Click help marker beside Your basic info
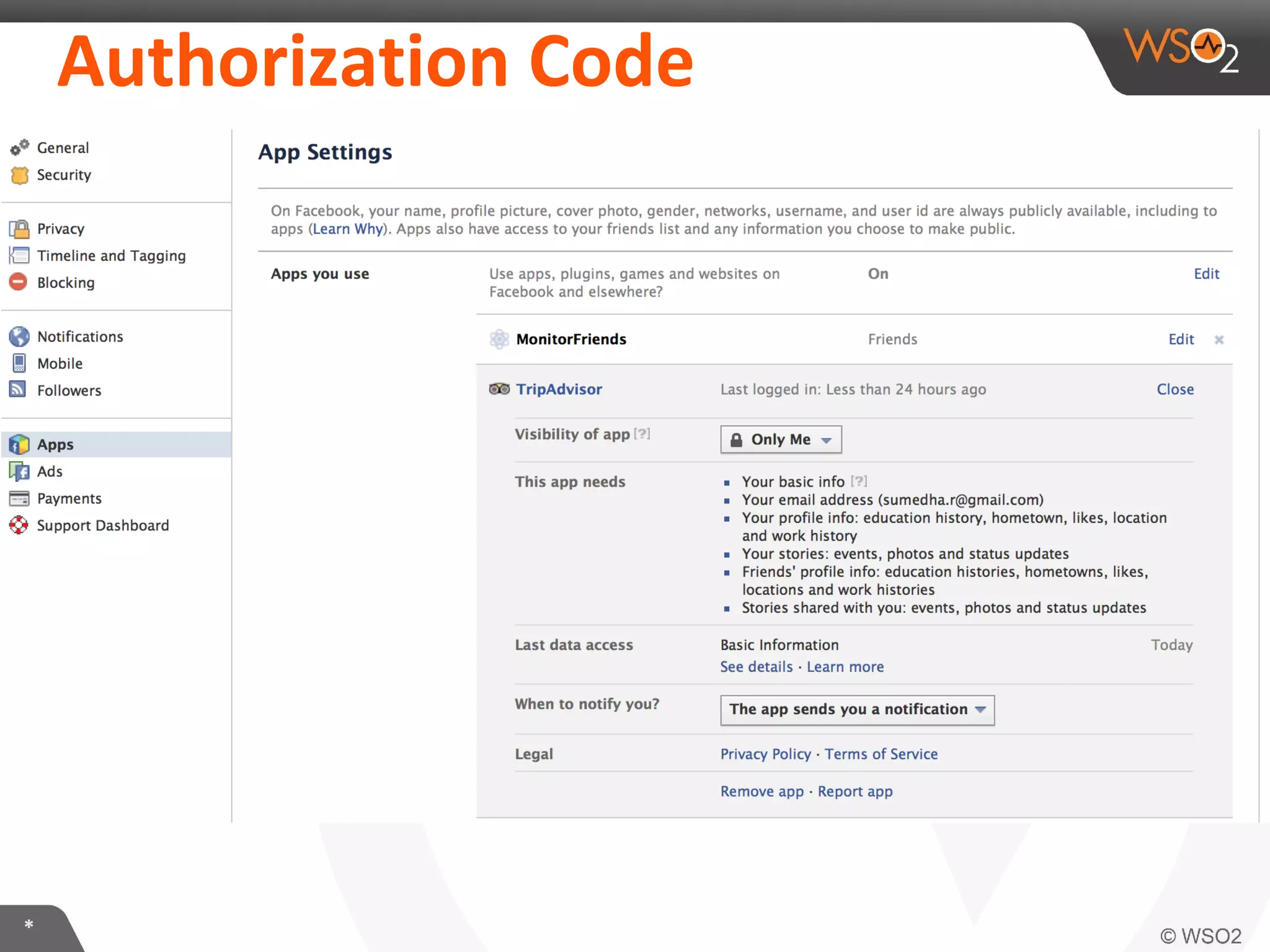Image resolution: width=1270 pixels, height=952 pixels. (859, 481)
